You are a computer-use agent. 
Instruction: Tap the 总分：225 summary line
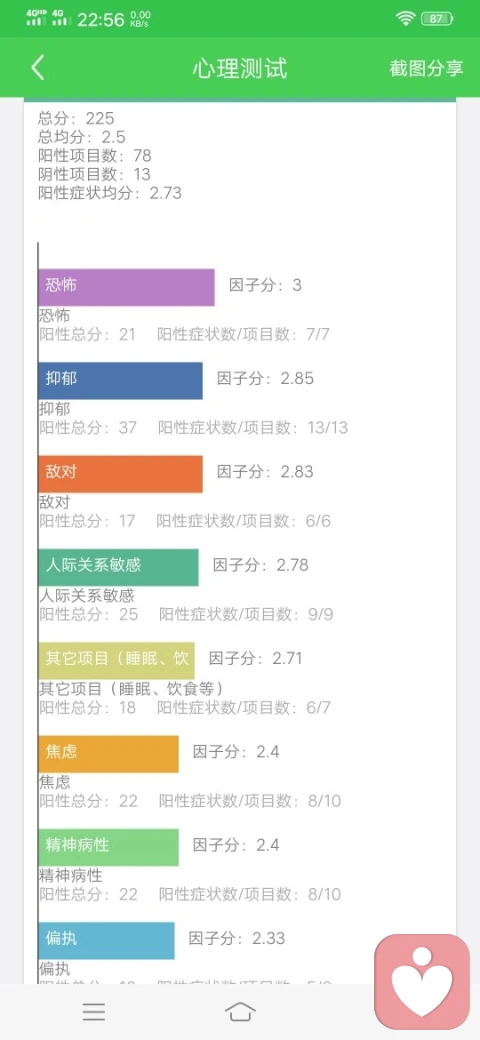[x=76, y=119]
